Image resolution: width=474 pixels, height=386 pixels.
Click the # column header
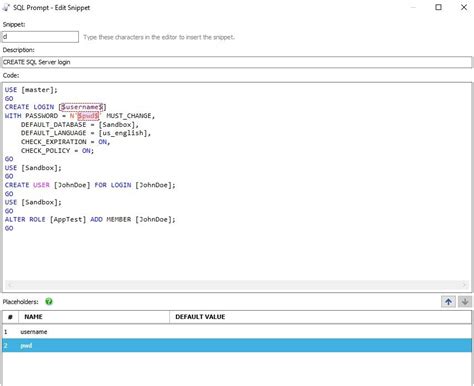10,317
